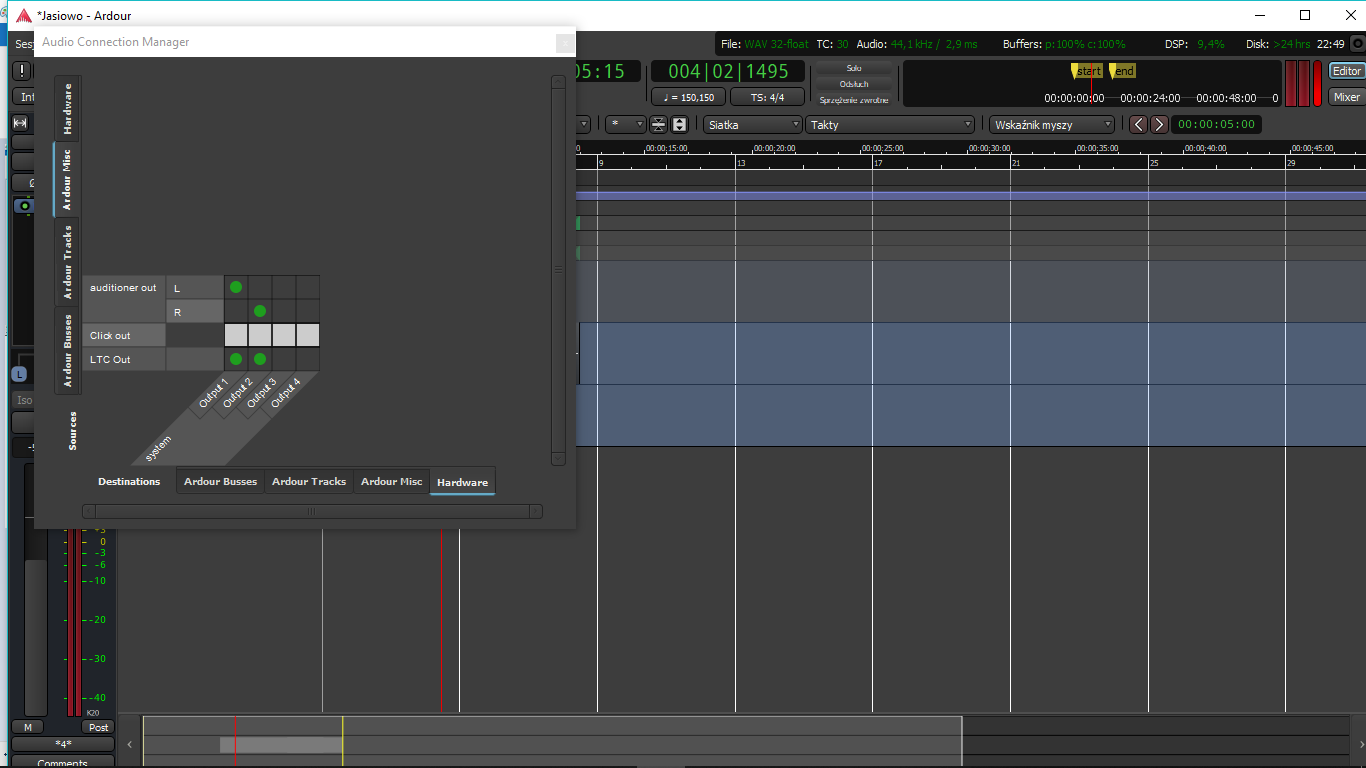Open Ardour Misc destinations tab
1366x768 pixels.
point(392,481)
